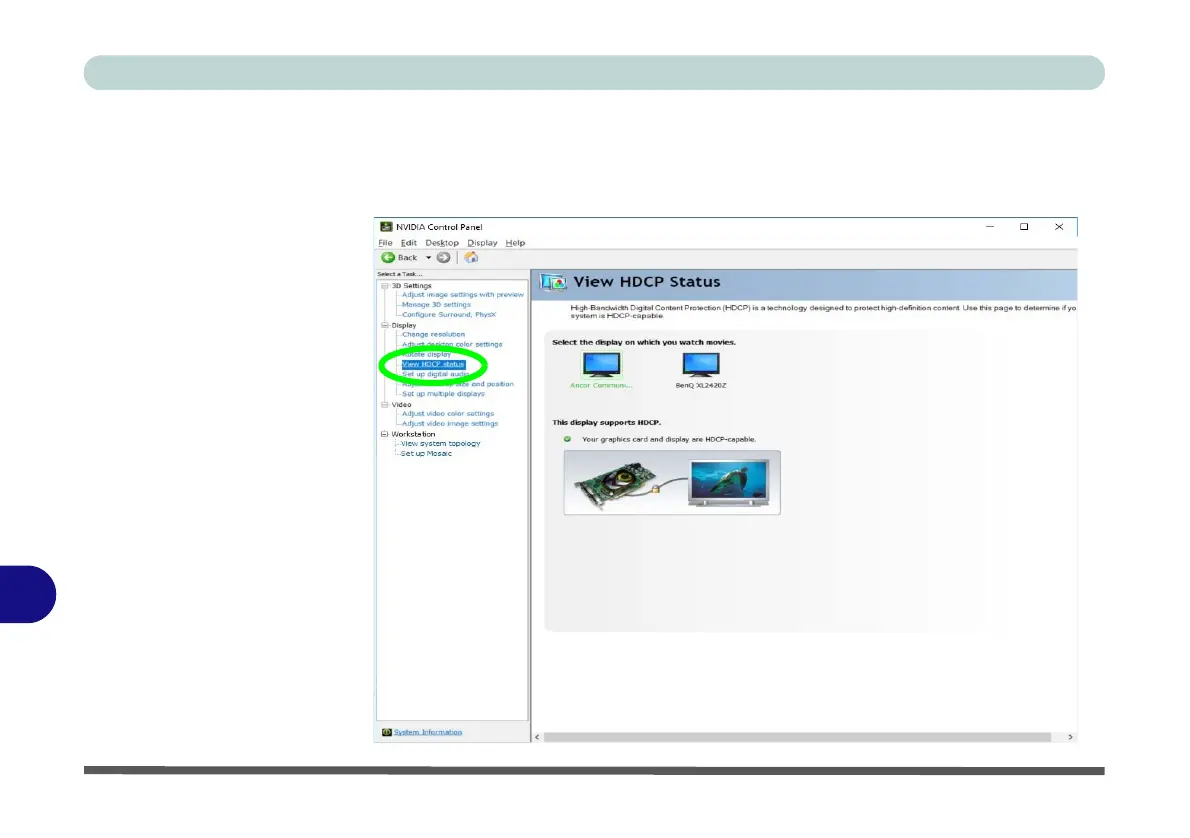
Task: Minimize the NVIDIA Control Panel window
Action: 990,226
